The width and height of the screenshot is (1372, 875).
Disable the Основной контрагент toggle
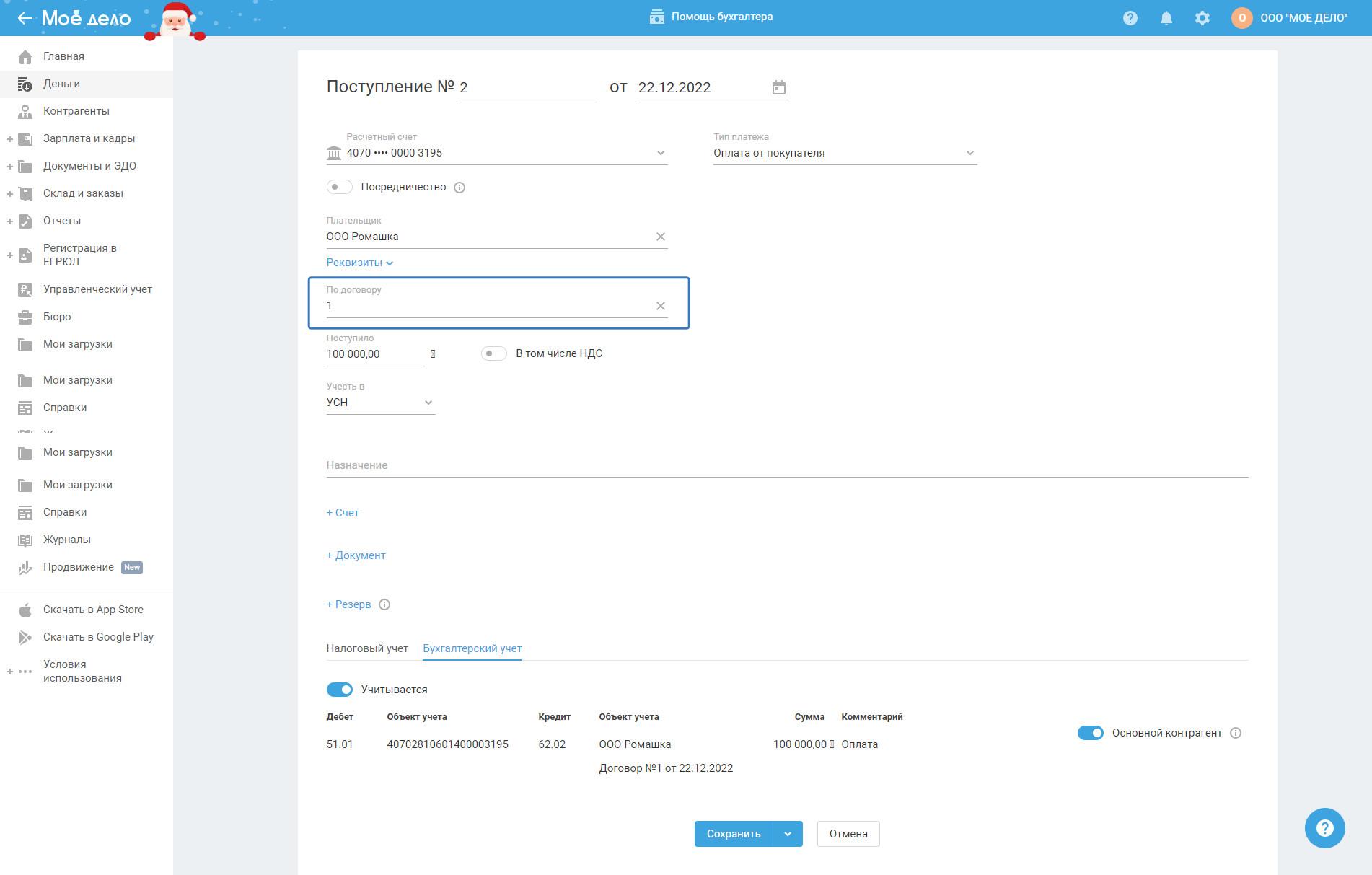click(x=1090, y=733)
